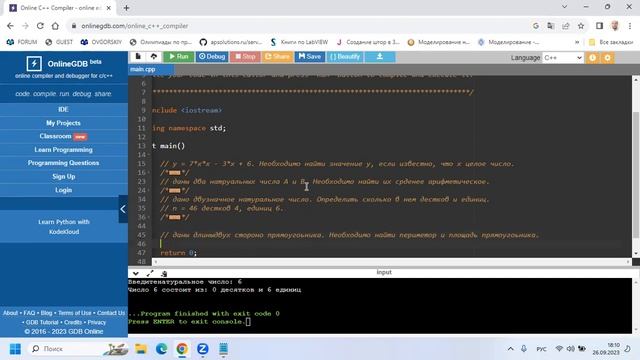
Task: Unfold the collapsed code at line 36
Action: pyautogui.click(x=174, y=217)
